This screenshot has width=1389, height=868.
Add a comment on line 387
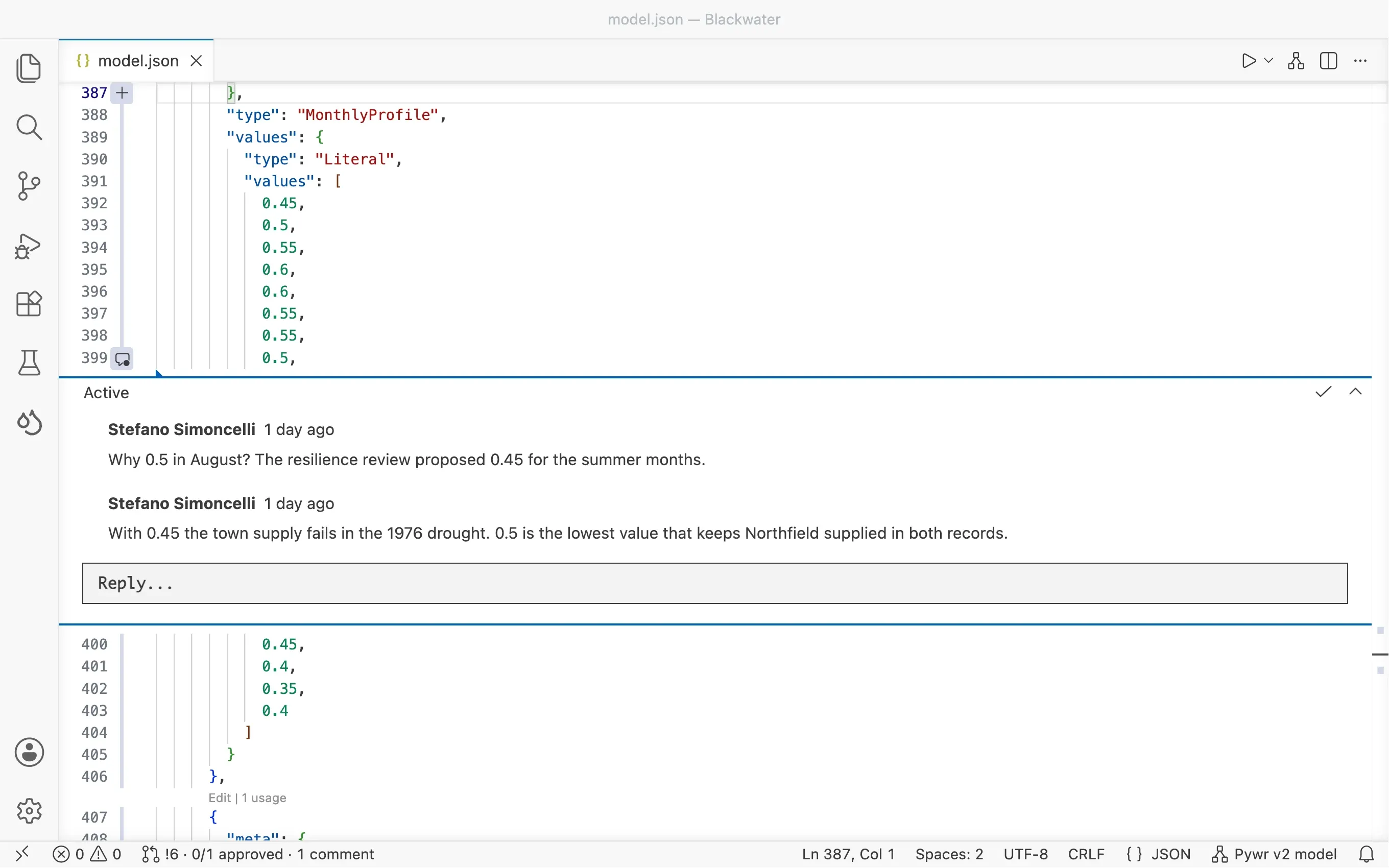122,93
